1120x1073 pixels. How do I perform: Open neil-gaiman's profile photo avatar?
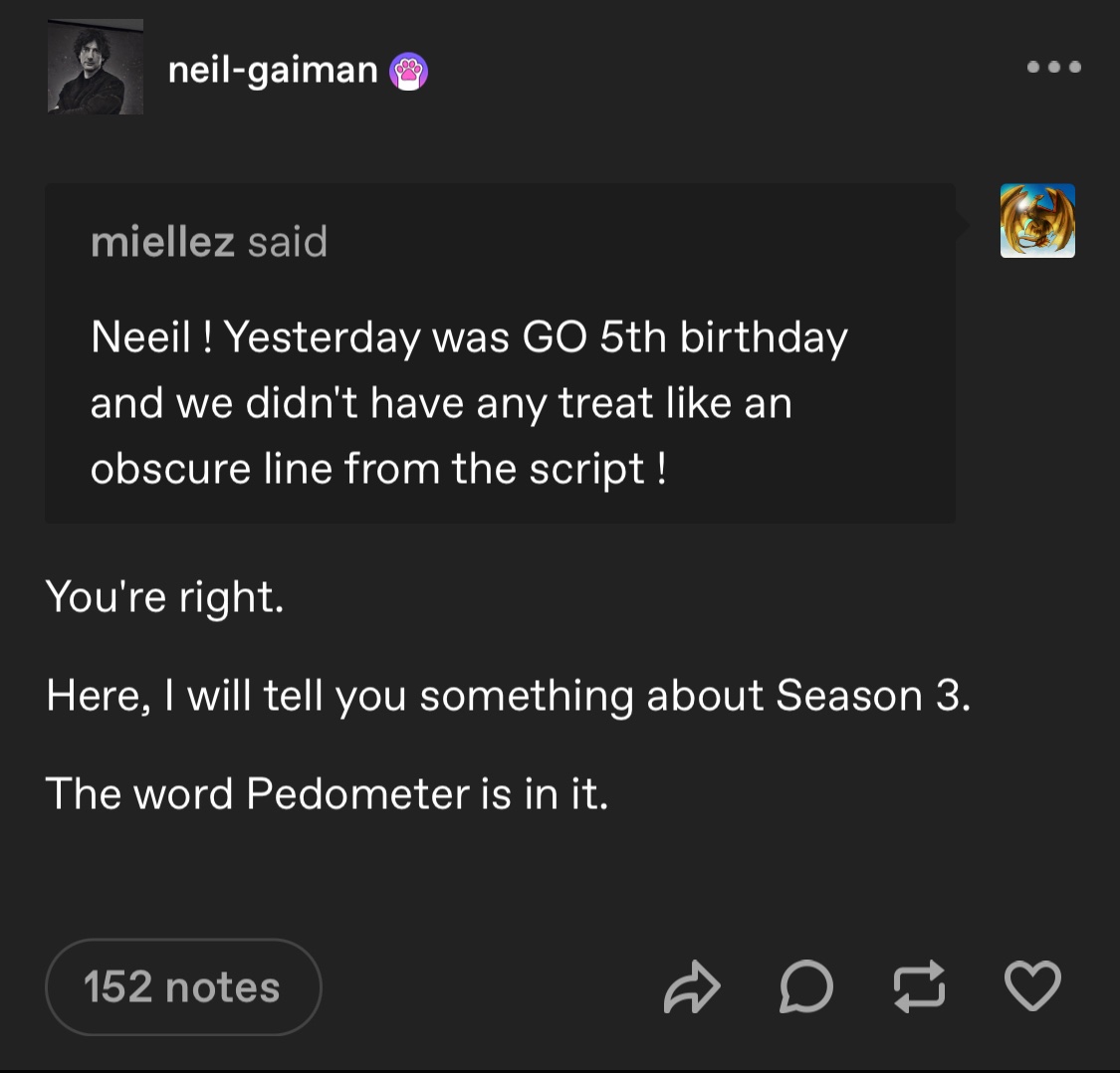96,67
